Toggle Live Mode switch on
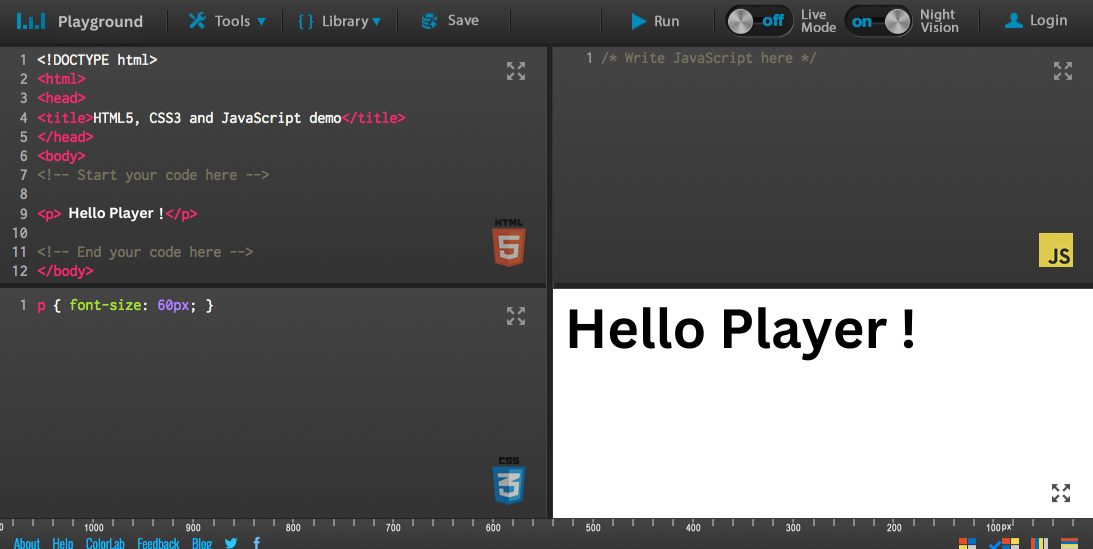Viewport: 1093px width, 549px height. pos(759,21)
